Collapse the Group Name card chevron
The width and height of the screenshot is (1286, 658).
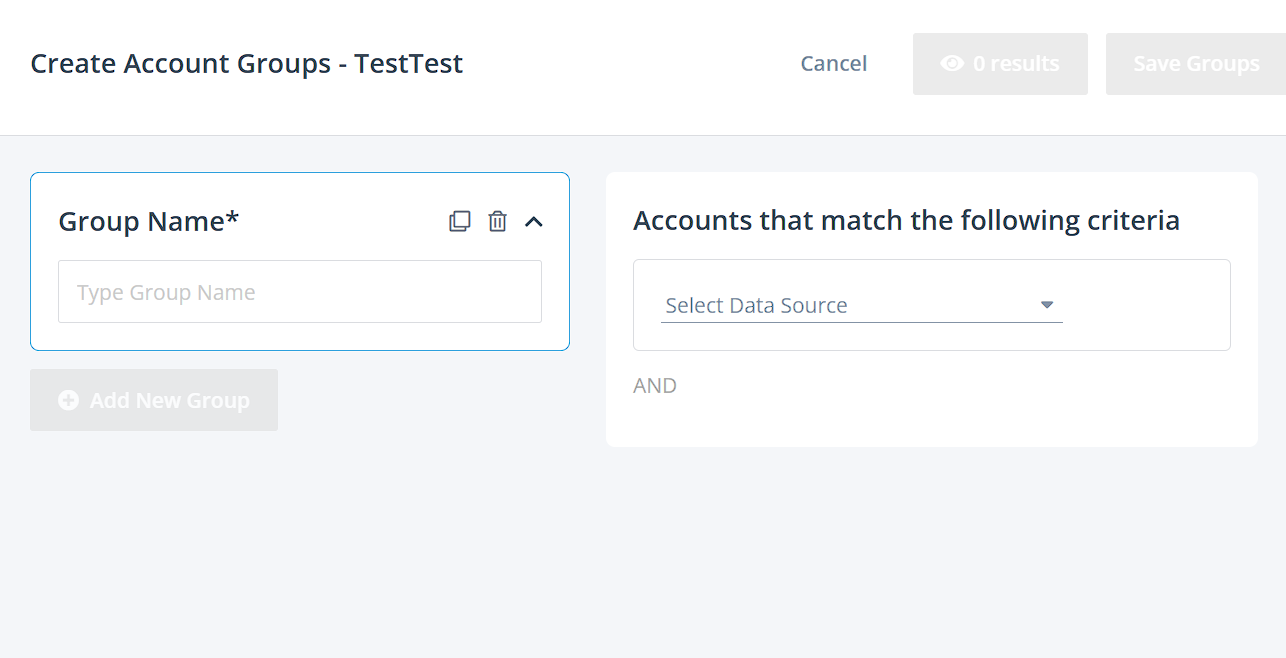[534, 221]
